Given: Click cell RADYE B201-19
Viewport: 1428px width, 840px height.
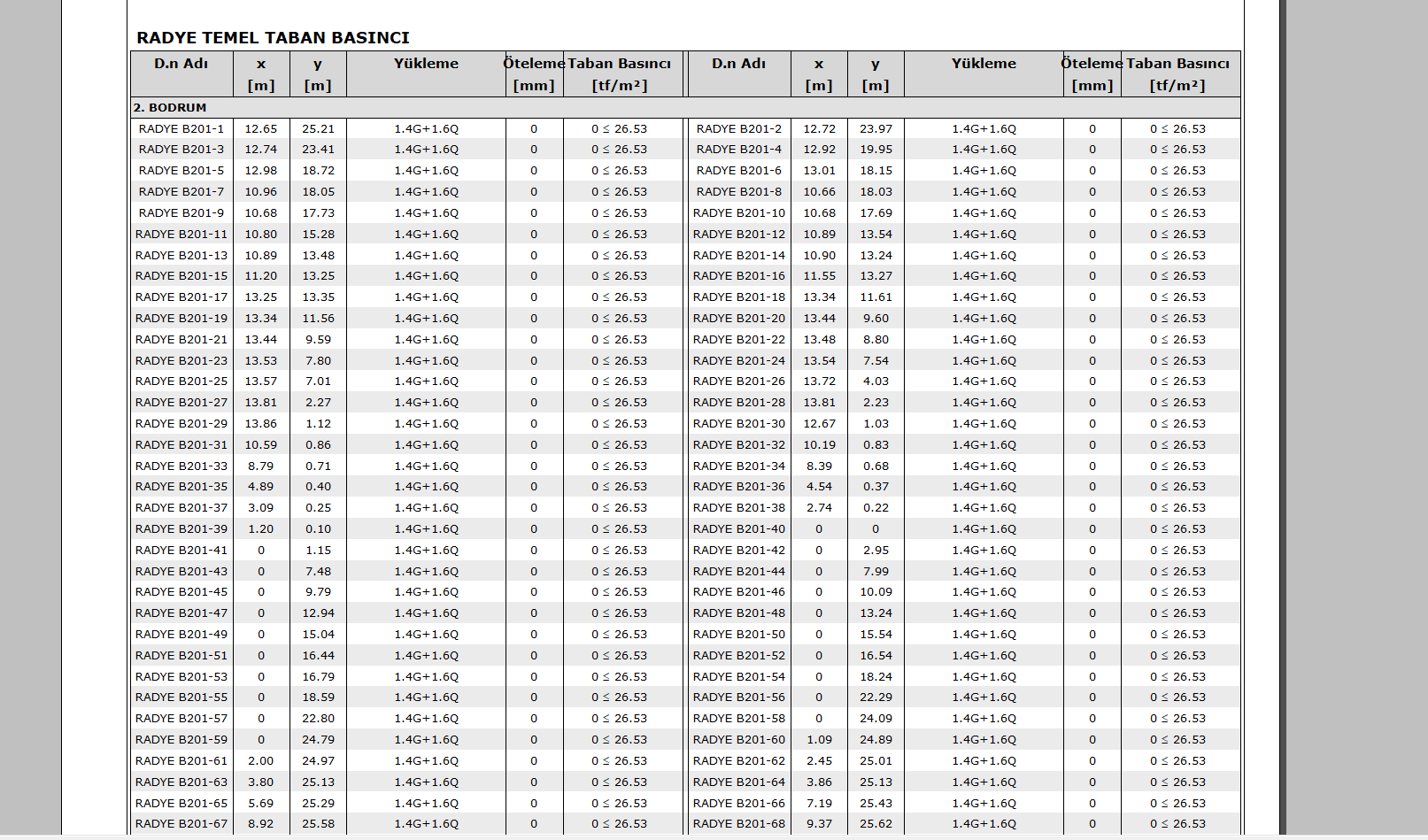Looking at the screenshot, I should 181,318.
